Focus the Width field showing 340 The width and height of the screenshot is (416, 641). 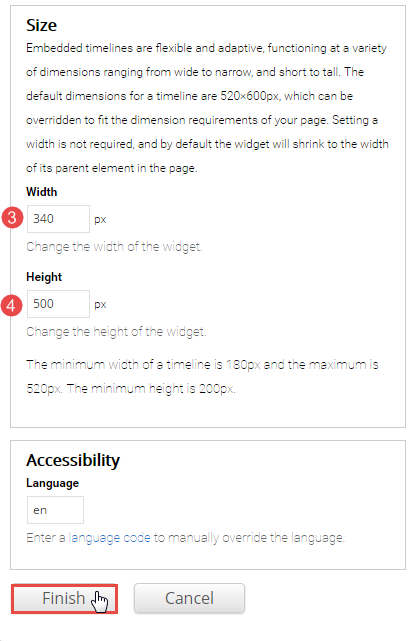tap(58, 219)
